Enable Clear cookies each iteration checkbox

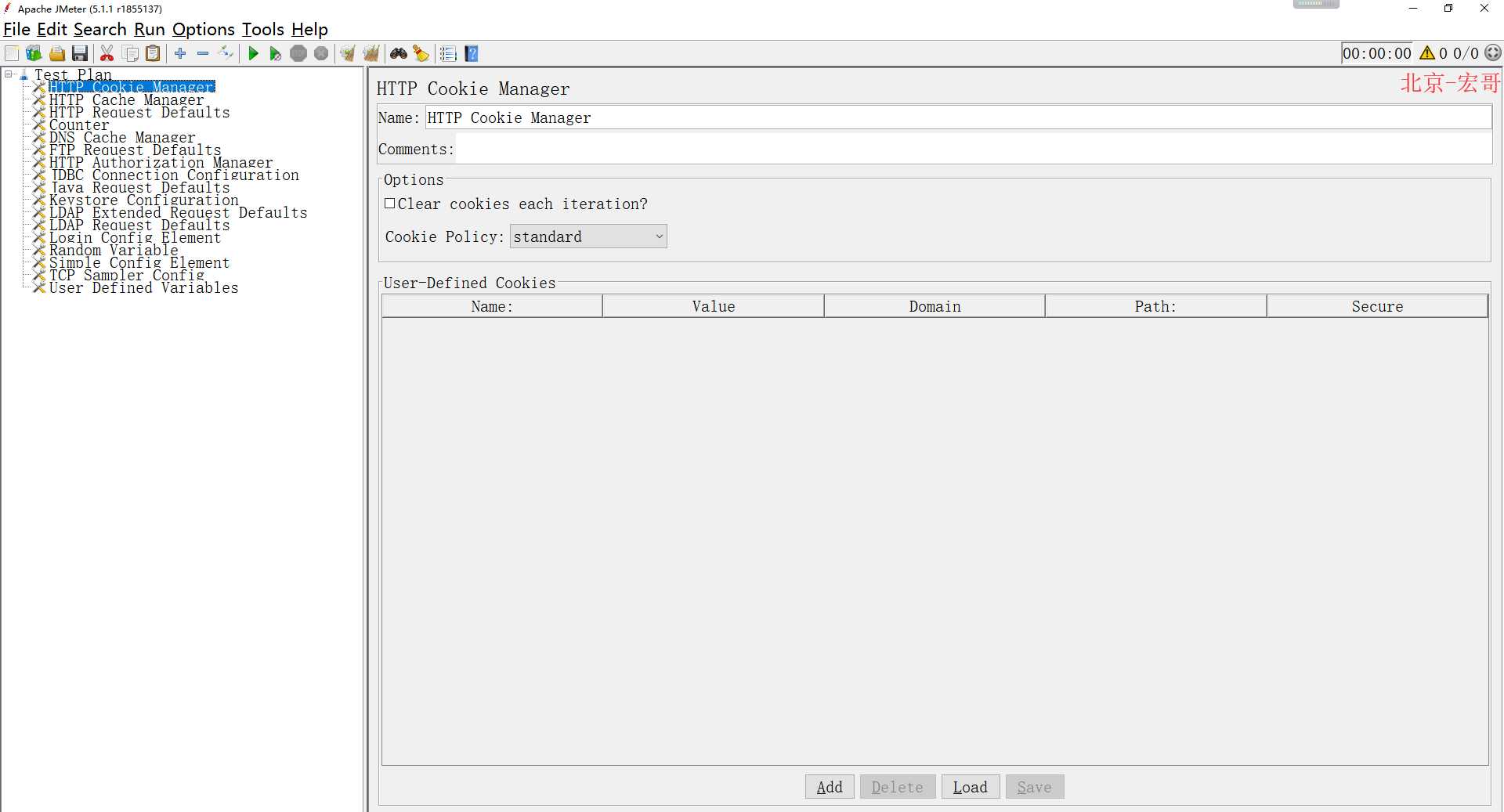pyautogui.click(x=389, y=204)
